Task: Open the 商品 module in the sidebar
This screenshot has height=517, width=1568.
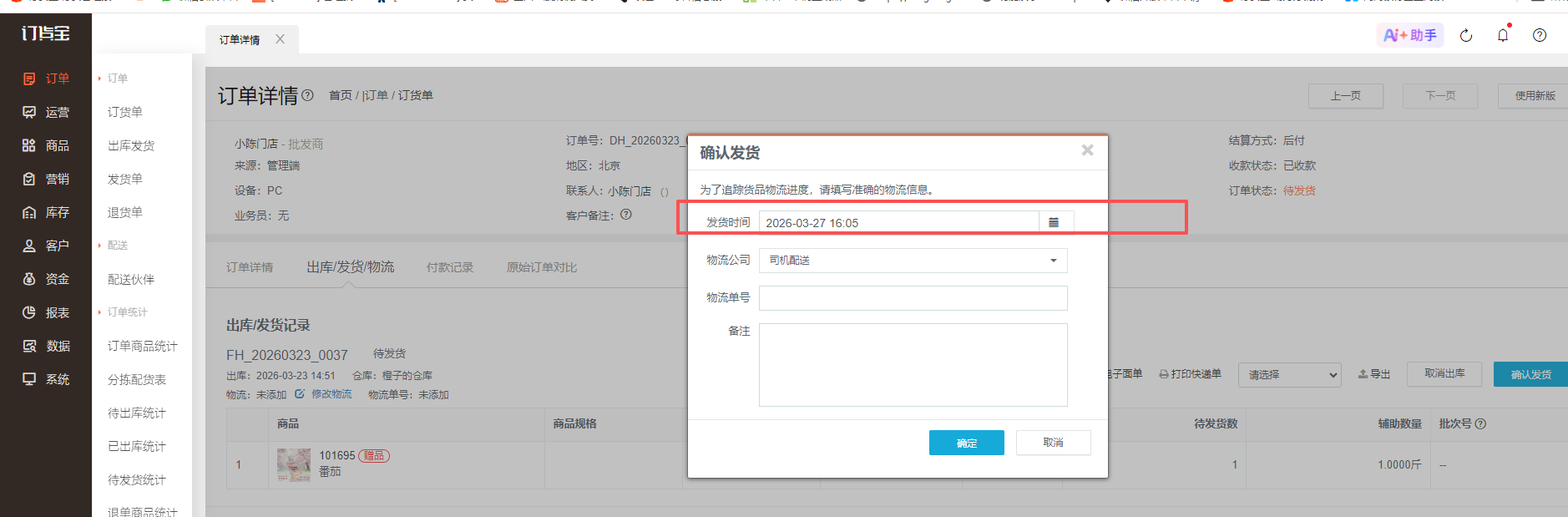Action: pos(46,145)
